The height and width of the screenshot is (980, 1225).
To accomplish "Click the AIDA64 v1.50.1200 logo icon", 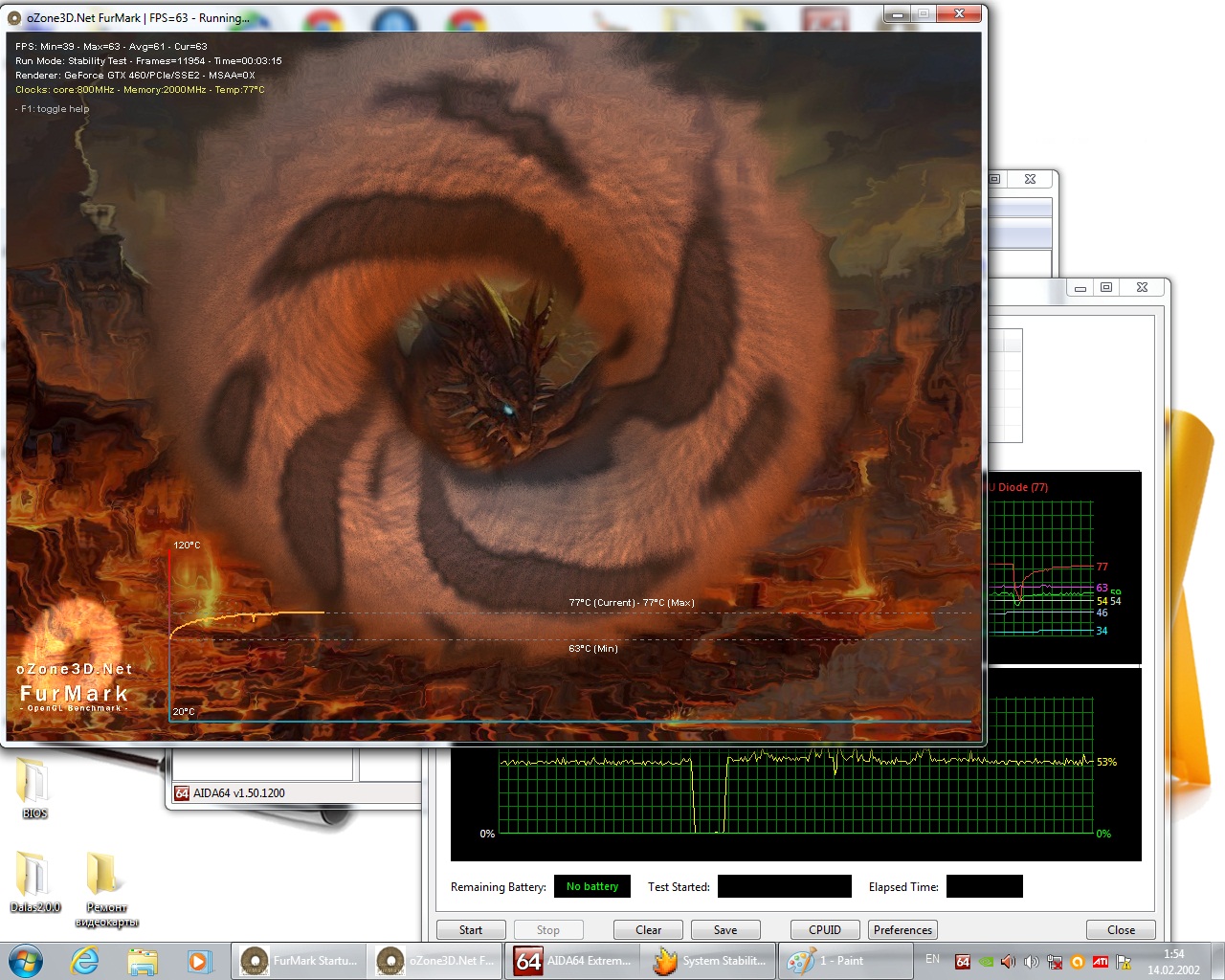I will click(x=182, y=792).
